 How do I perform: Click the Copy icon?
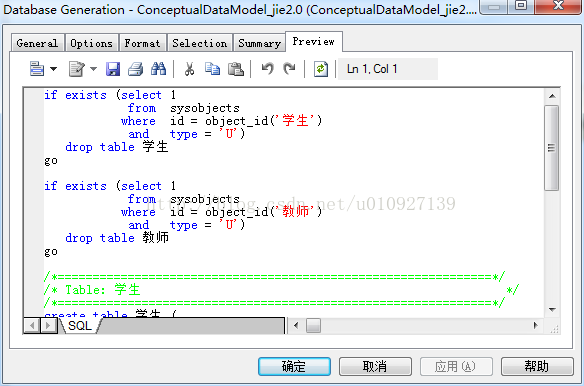pos(212,69)
